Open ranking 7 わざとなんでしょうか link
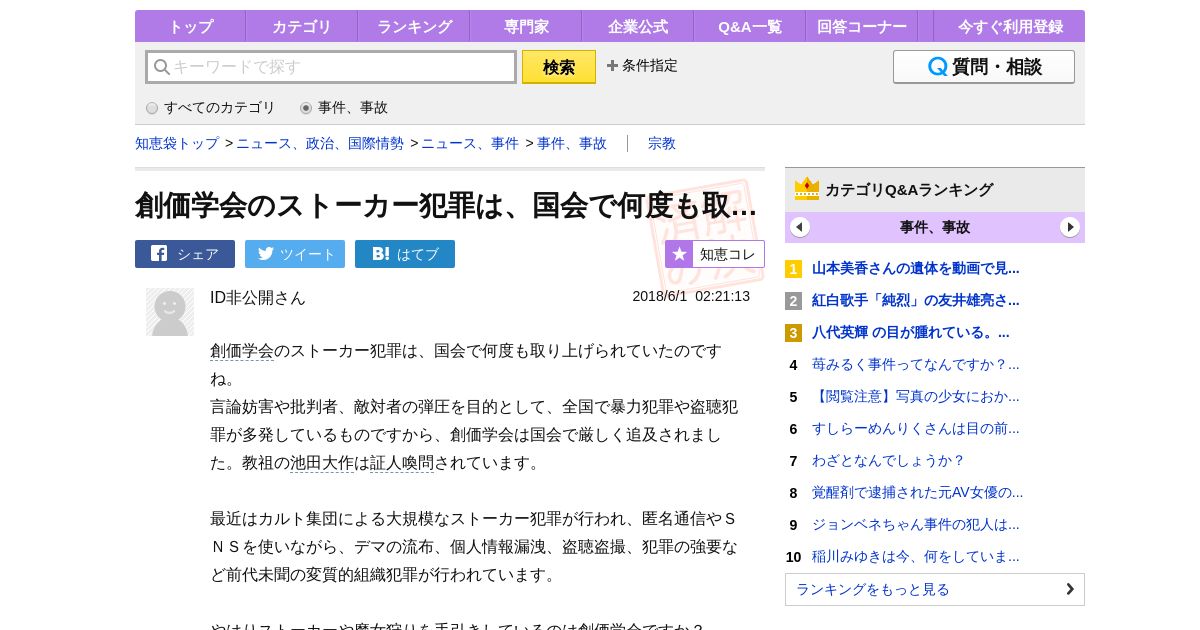The height and width of the screenshot is (630, 1200). (889, 460)
